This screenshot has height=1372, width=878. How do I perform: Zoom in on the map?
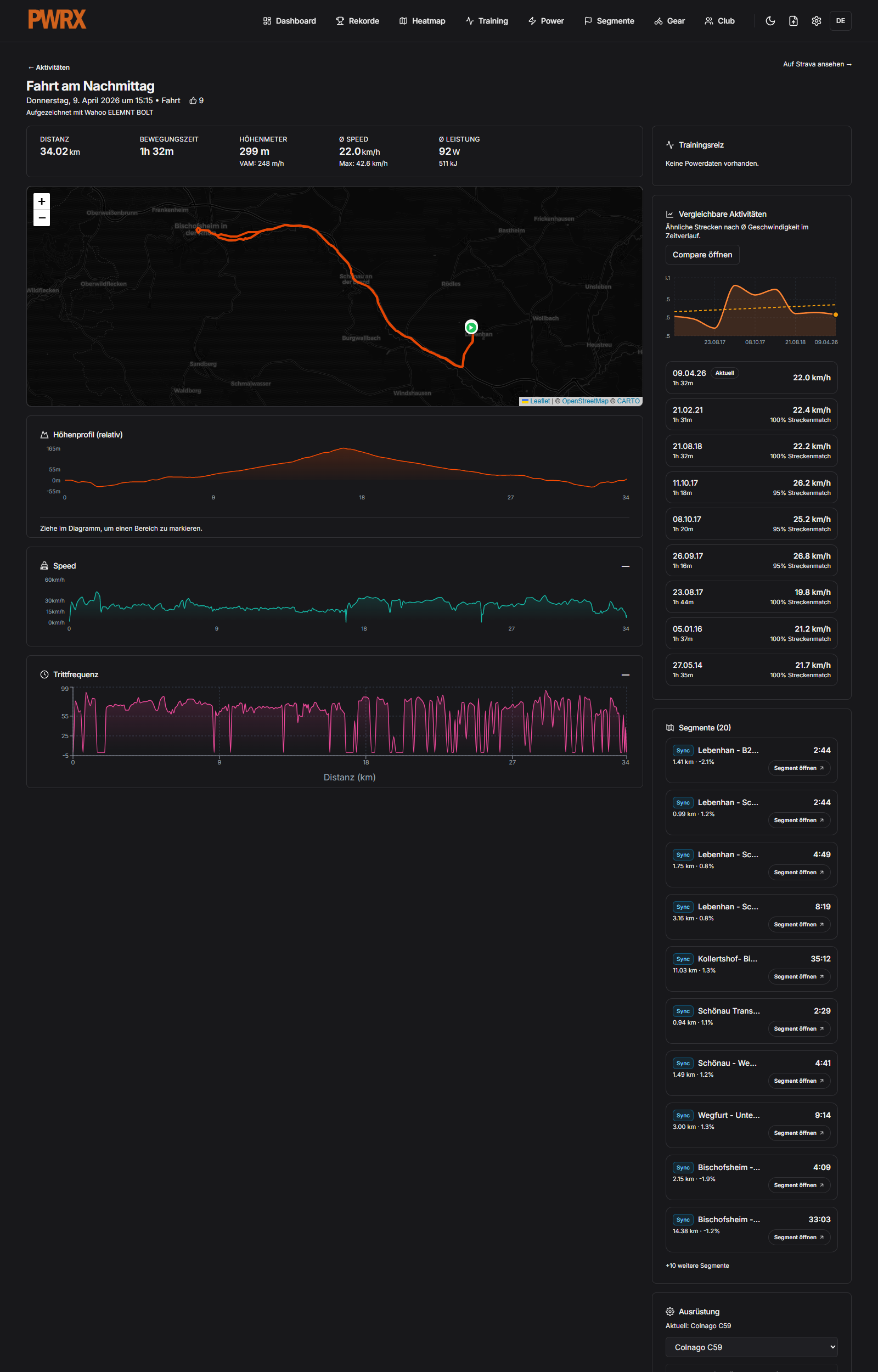pos(42,201)
